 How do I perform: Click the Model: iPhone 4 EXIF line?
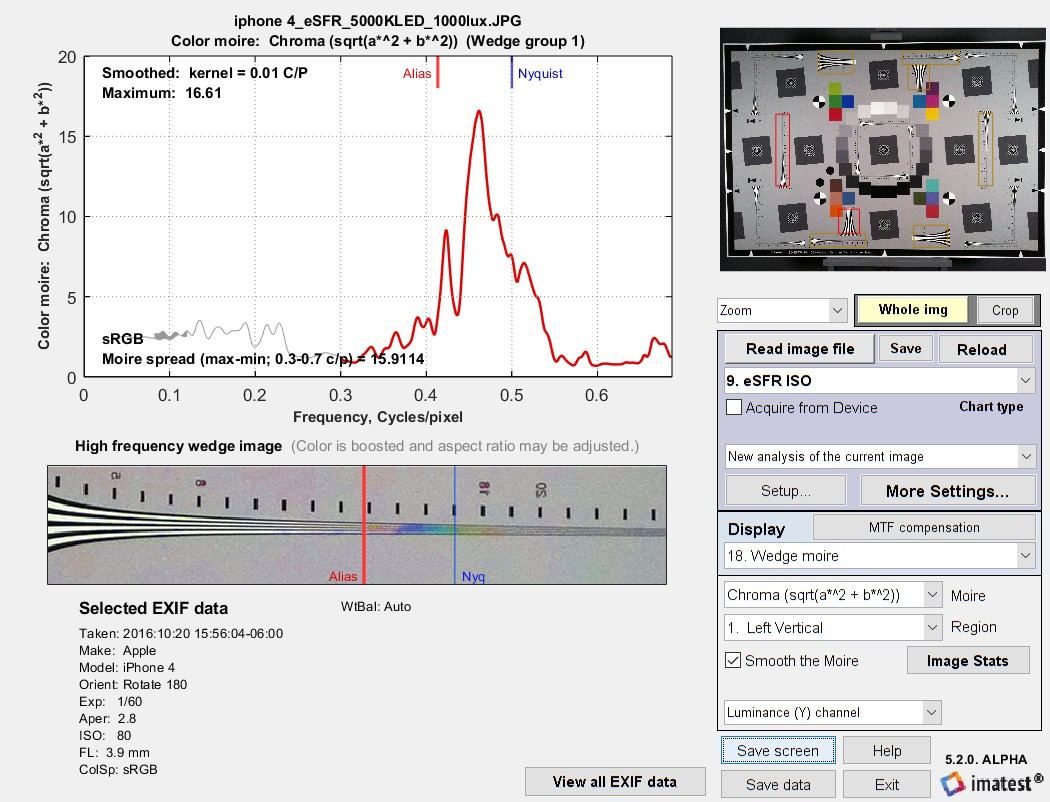click(x=127, y=667)
